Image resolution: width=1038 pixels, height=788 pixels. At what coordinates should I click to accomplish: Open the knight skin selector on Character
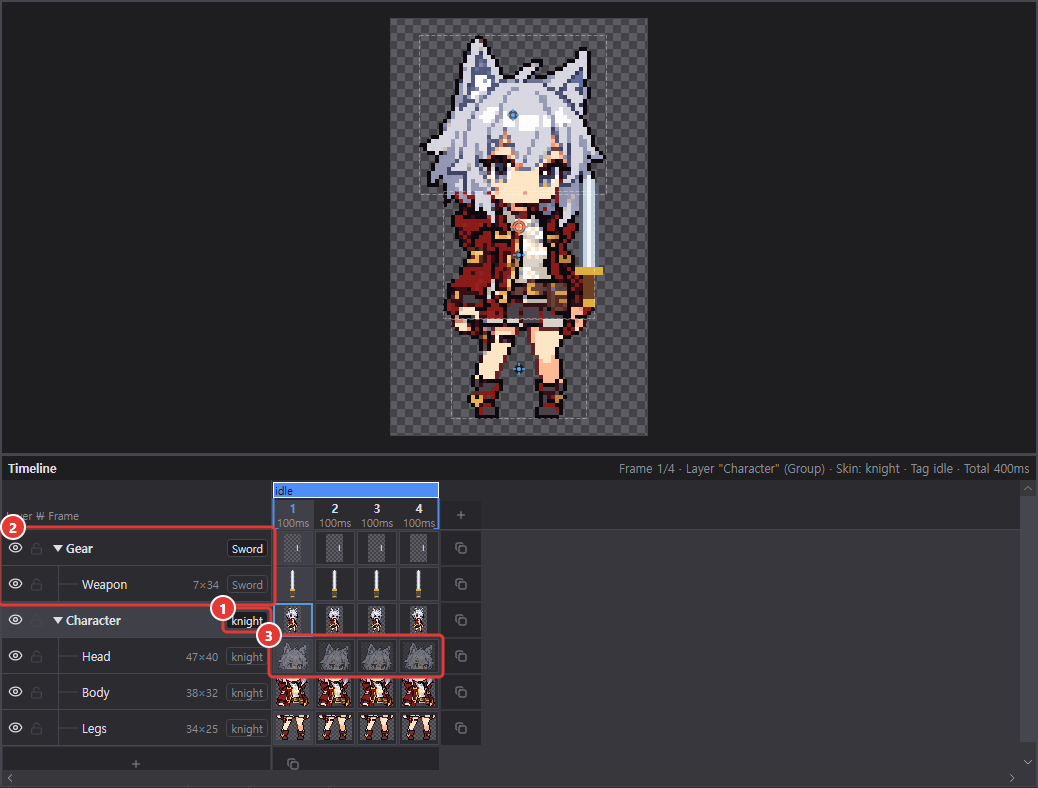(247, 621)
